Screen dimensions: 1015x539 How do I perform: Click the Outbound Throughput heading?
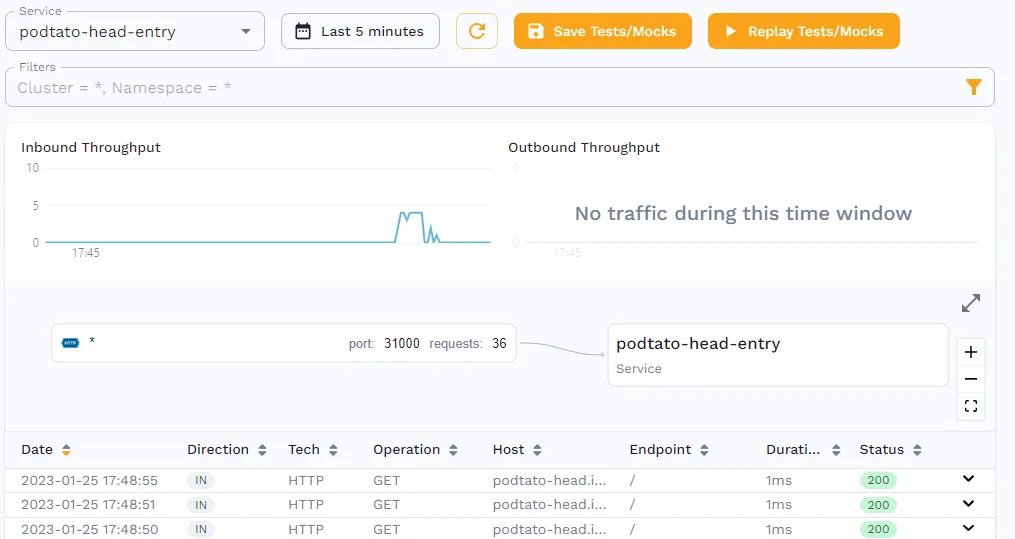[x=584, y=148]
